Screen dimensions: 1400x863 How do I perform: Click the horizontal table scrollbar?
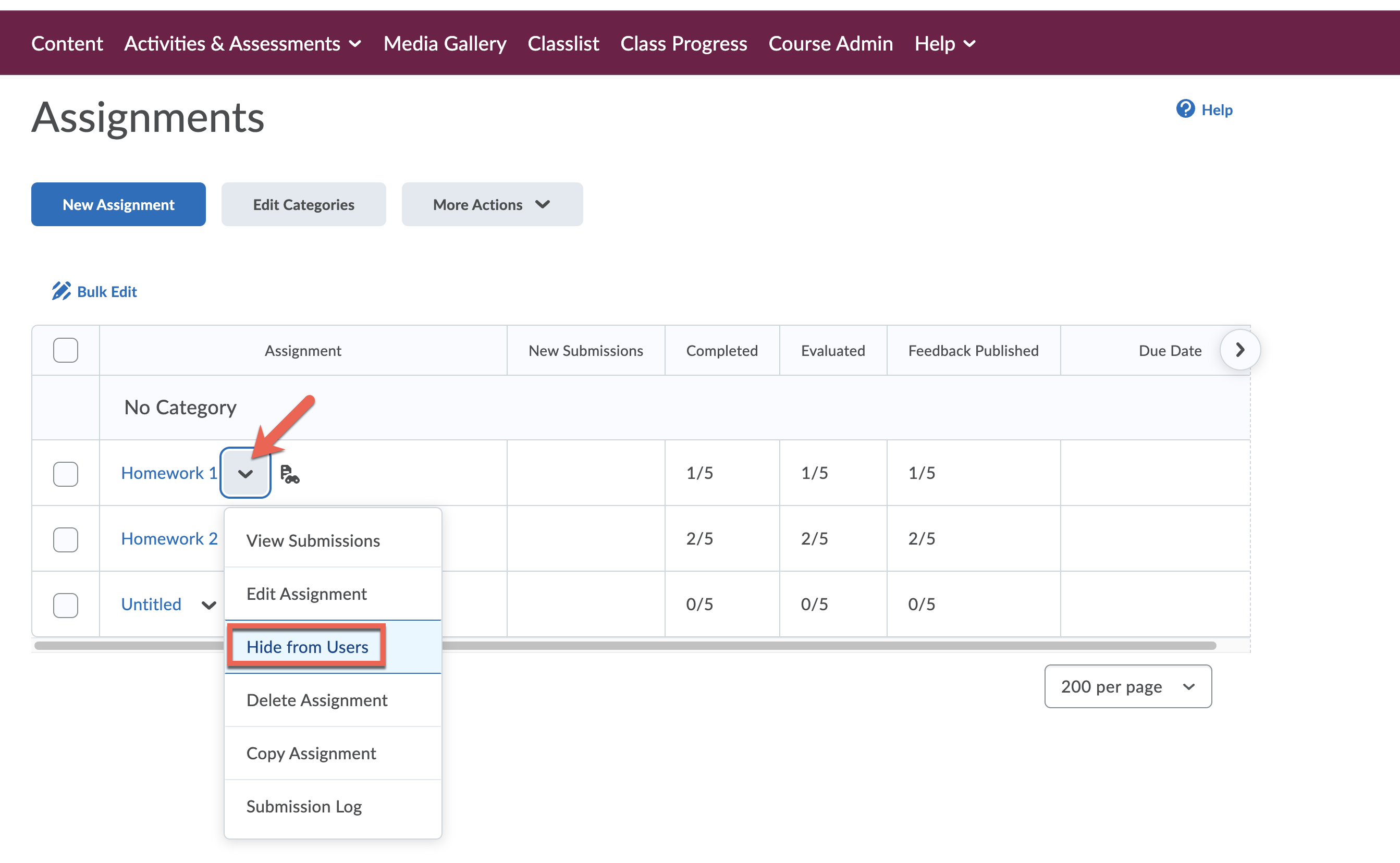click(x=799, y=646)
